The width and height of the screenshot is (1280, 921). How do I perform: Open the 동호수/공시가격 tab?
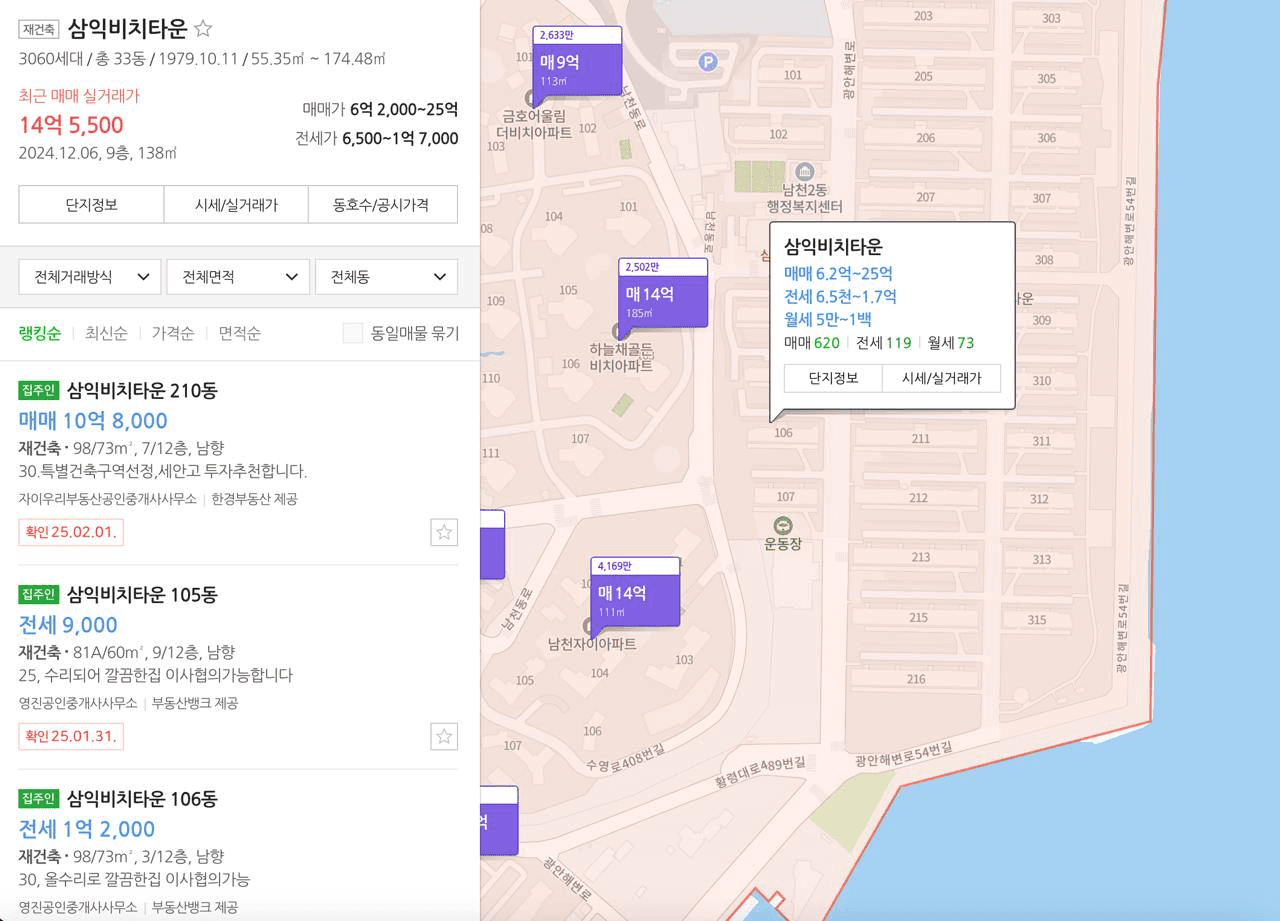[383, 204]
